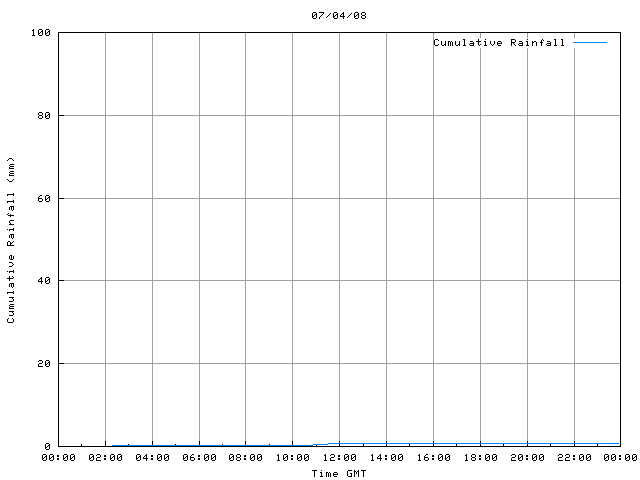Click the Cumulative Rainfall legend label
This screenshot has height=480, width=640.
[x=499, y=42]
